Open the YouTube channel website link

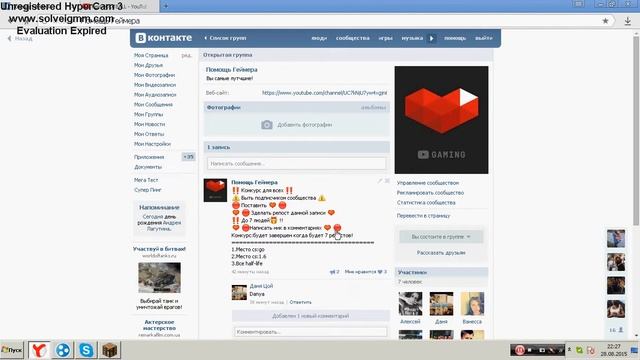click(324, 93)
